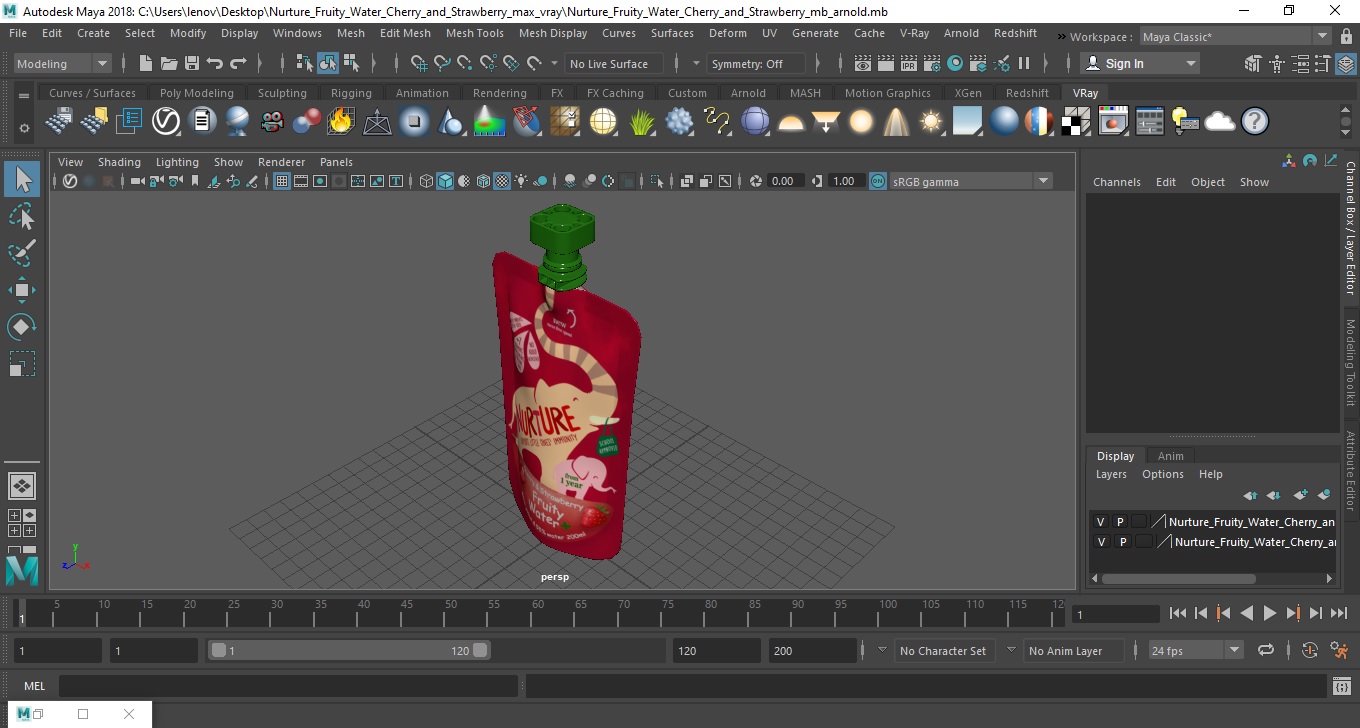Toggle the viewport grid display icon
The width and height of the screenshot is (1360, 728).
pyautogui.click(x=282, y=181)
